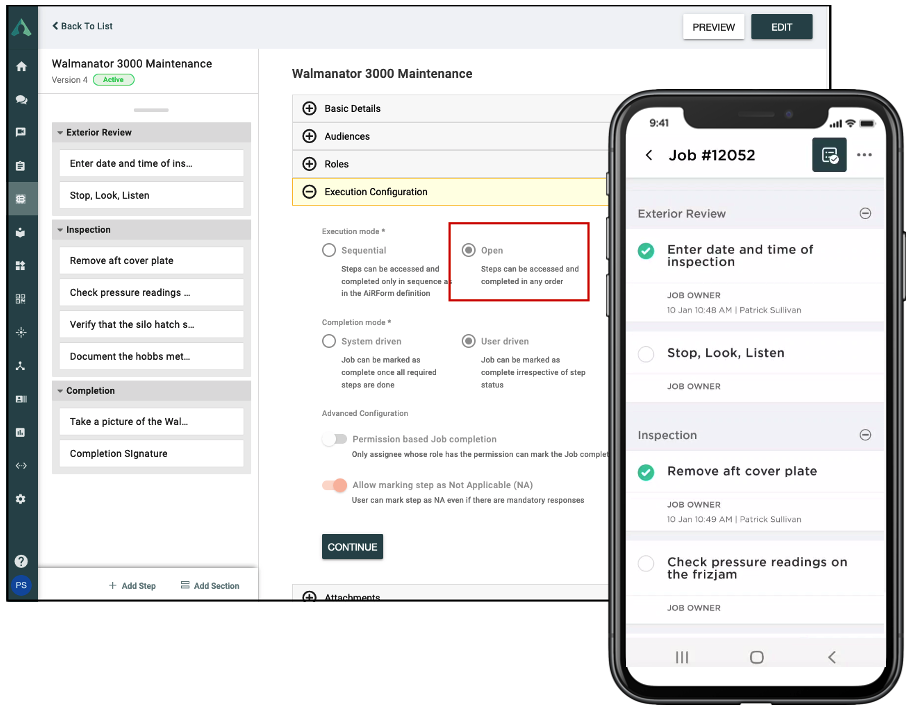Open the QR code icon in sidebar
This screenshot has height=707, width=912.
coord(21,299)
